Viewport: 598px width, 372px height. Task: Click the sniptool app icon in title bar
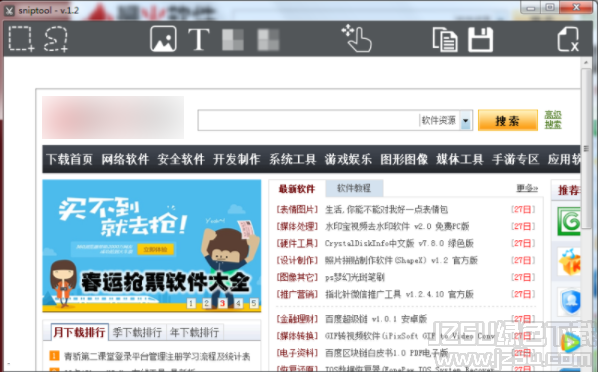pos(9,10)
